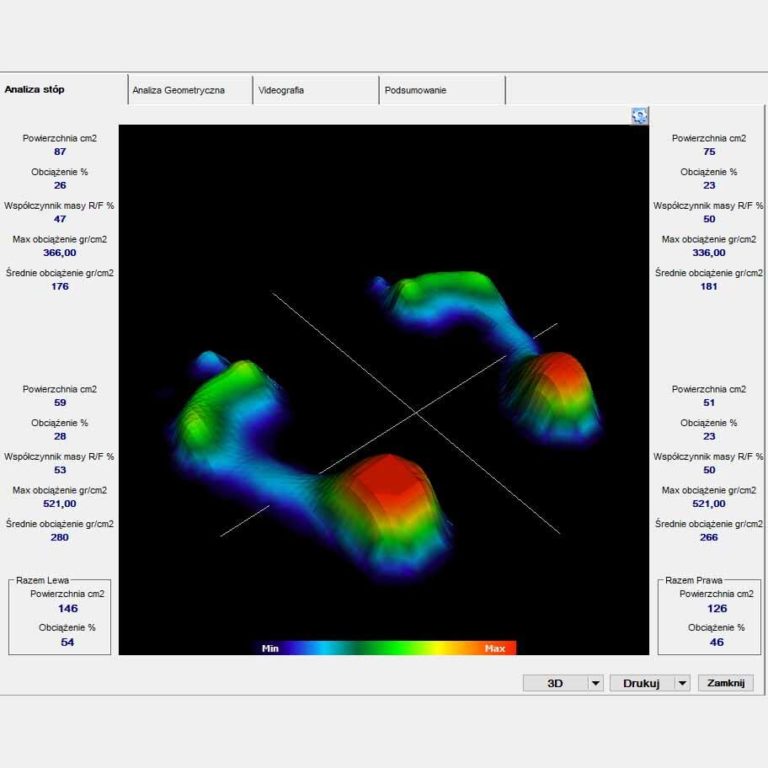Click the Drukuj button

[642, 683]
